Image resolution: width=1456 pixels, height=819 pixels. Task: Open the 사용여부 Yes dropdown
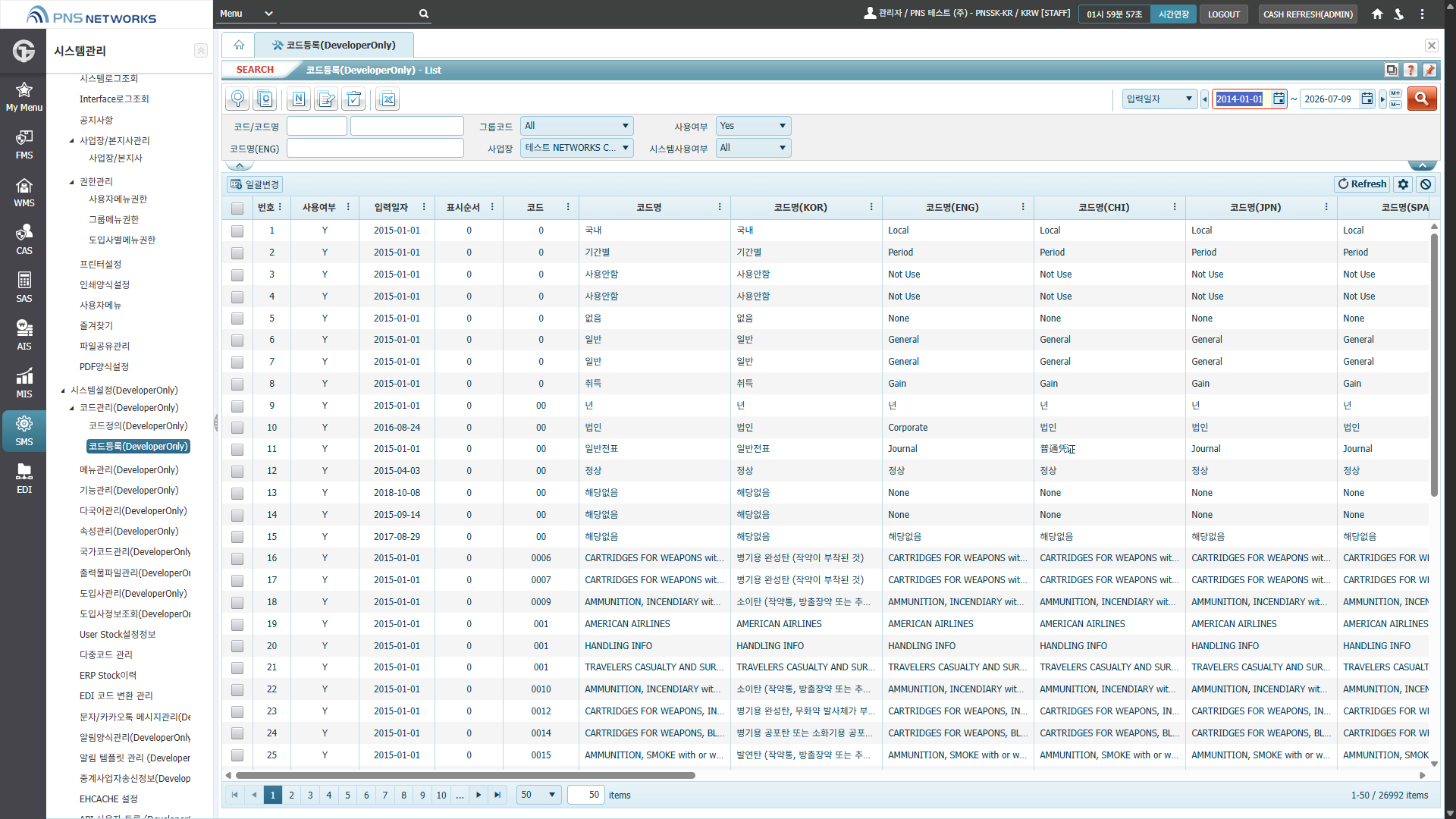point(753,126)
